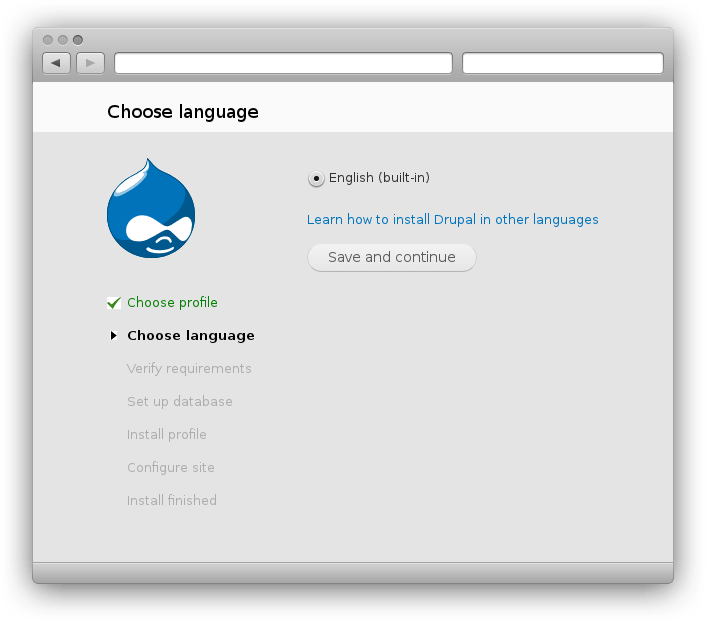The width and height of the screenshot is (706, 621).
Task: Click the 'Choose profile' completed step
Action: pyautogui.click(x=172, y=303)
